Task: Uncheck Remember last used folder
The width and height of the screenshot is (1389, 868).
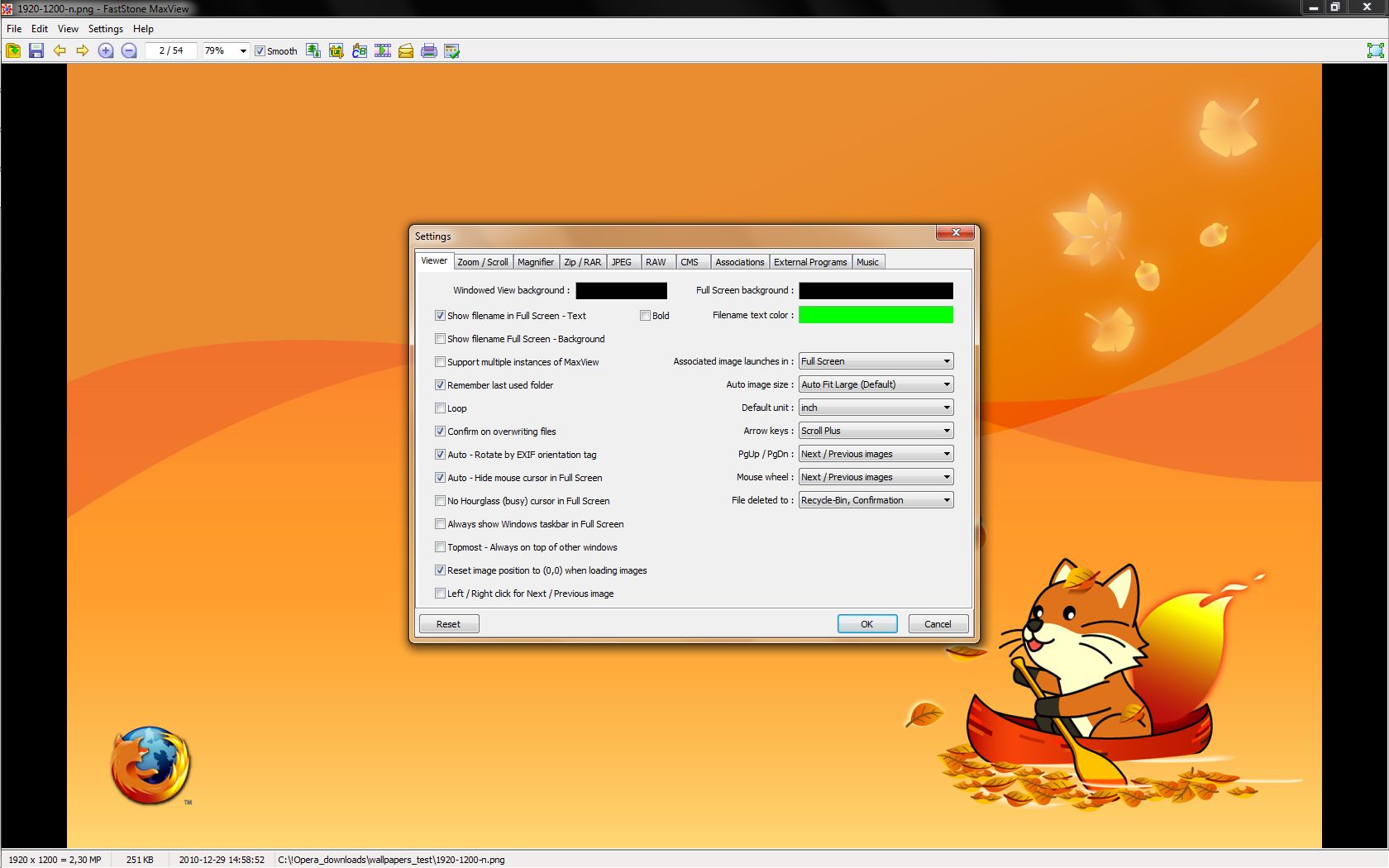Action: 440,385
